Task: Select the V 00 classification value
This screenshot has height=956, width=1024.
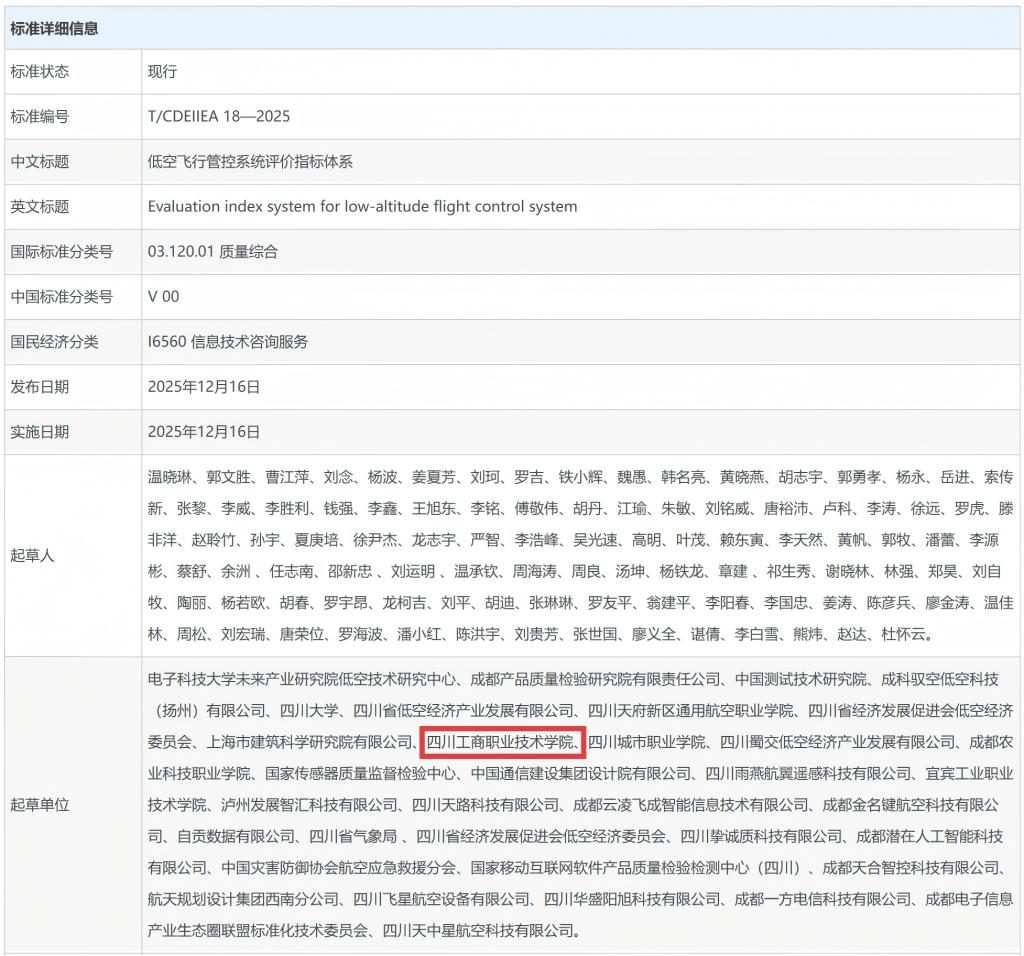Action: (x=163, y=297)
